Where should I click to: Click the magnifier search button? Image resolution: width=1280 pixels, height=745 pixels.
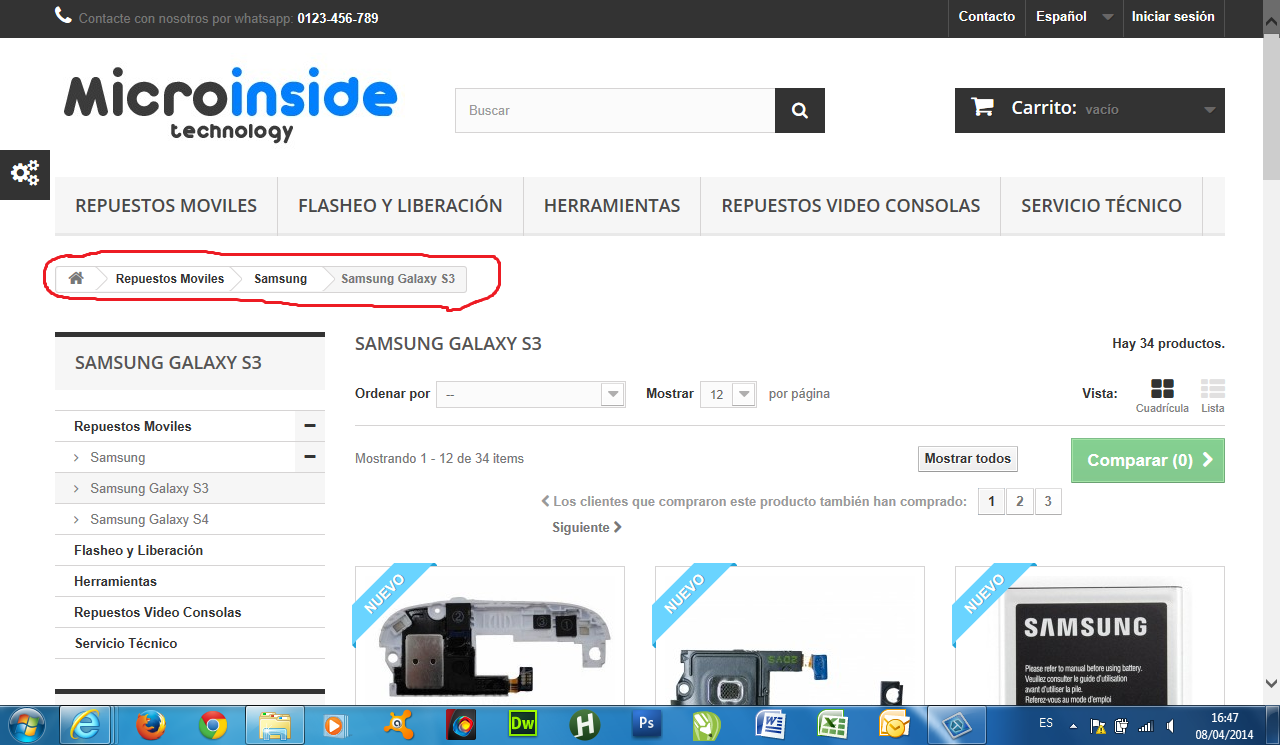pos(800,110)
